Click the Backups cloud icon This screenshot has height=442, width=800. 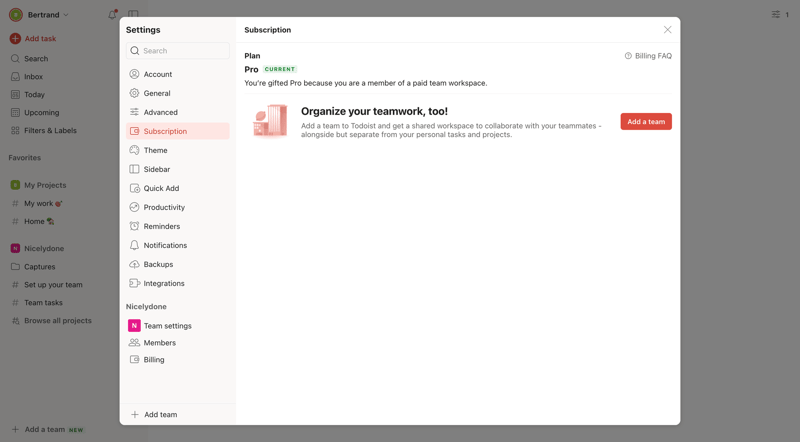coord(134,264)
